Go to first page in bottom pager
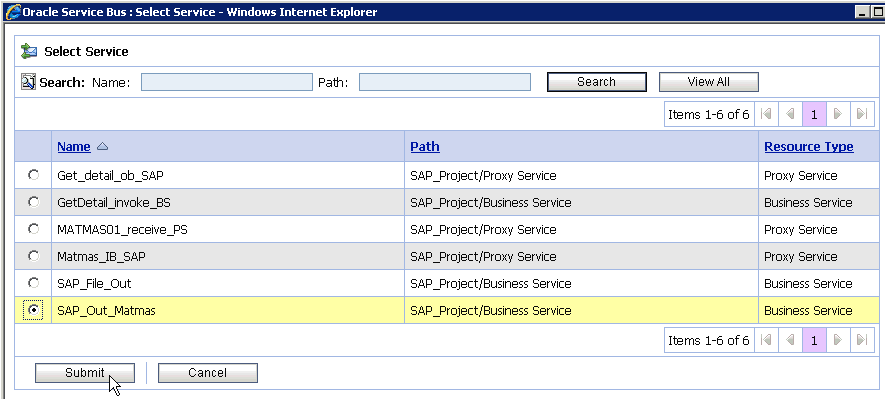Image resolution: width=885 pixels, height=399 pixels. (x=766, y=340)
